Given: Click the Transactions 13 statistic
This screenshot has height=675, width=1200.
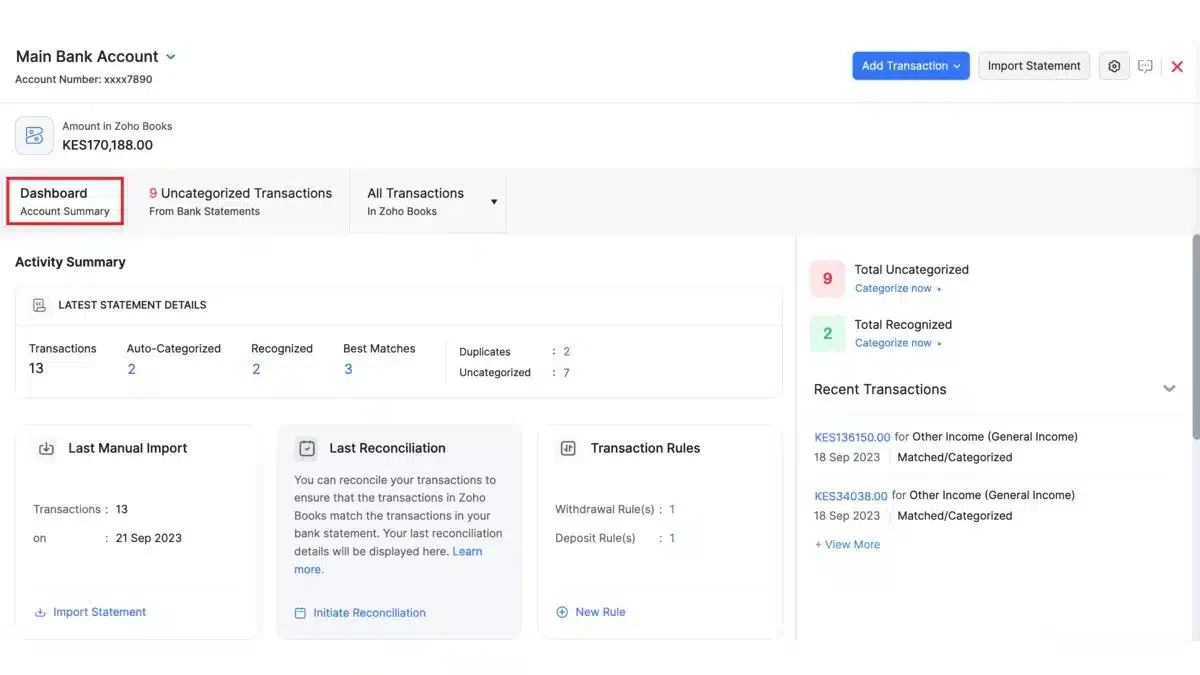Looking at the screenshot, I should coord(62,359).
